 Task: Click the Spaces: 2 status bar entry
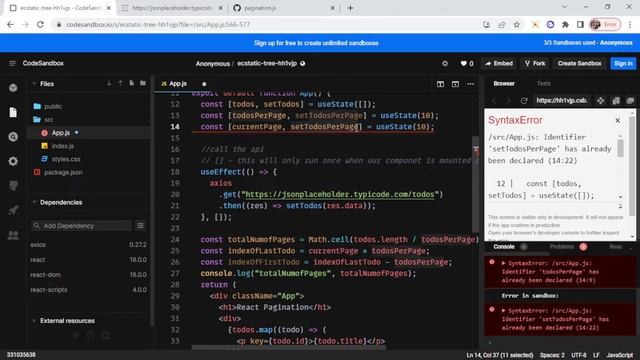point(552,355)
